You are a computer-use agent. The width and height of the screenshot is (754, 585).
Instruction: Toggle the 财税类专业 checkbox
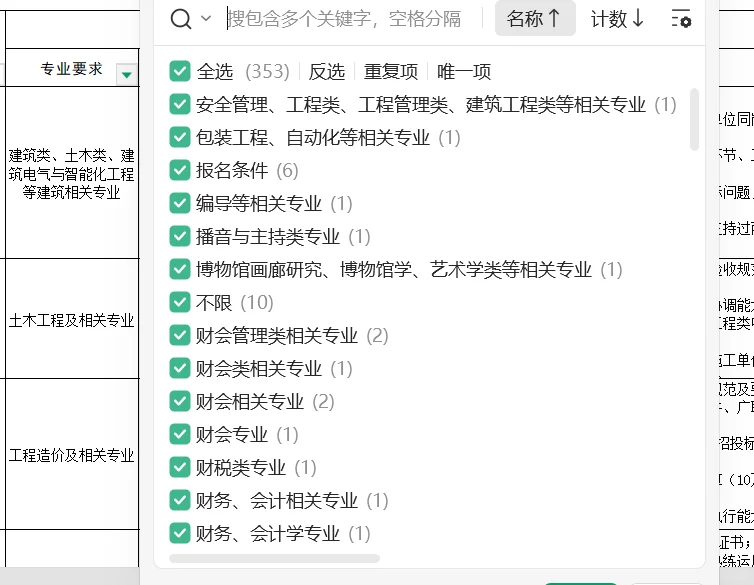point(180,467)
